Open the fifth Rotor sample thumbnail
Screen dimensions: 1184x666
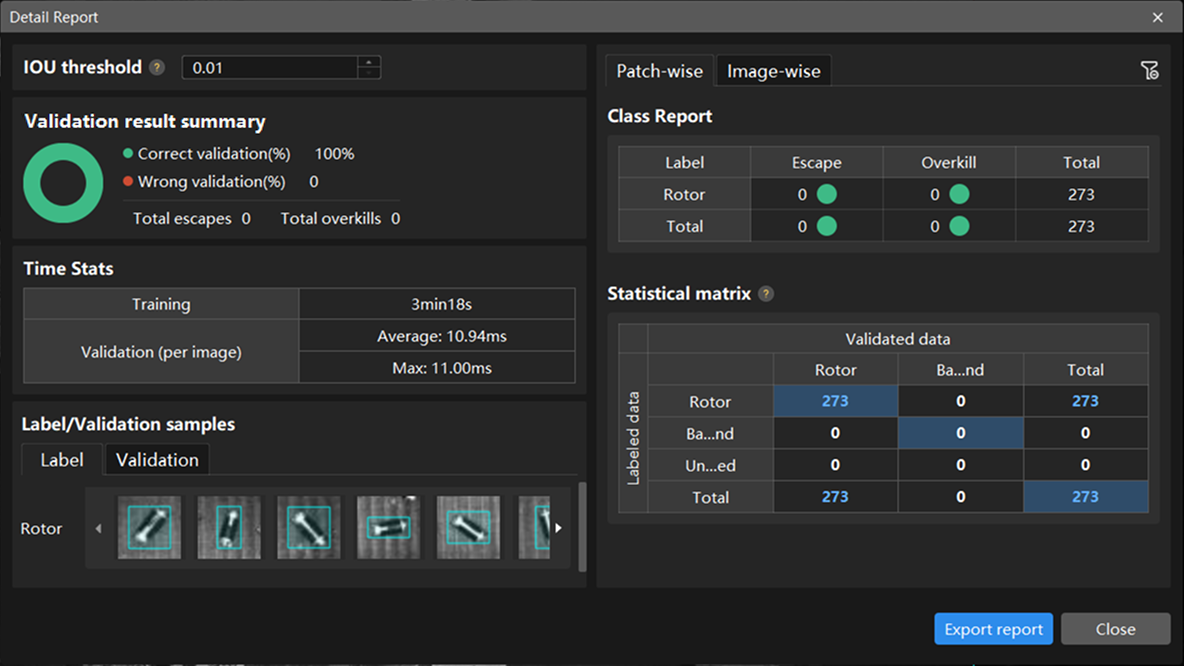pyautogui.click(x=468, y=528)
